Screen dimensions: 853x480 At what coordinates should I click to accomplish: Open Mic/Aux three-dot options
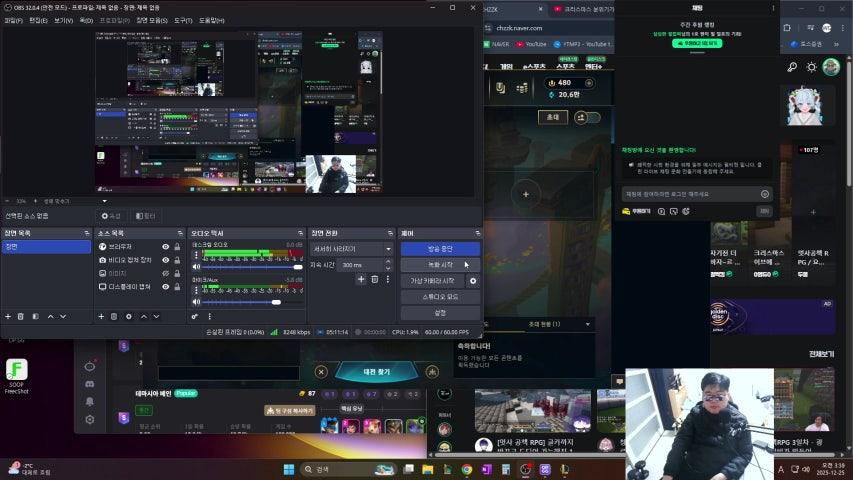(x=196, y=290)
